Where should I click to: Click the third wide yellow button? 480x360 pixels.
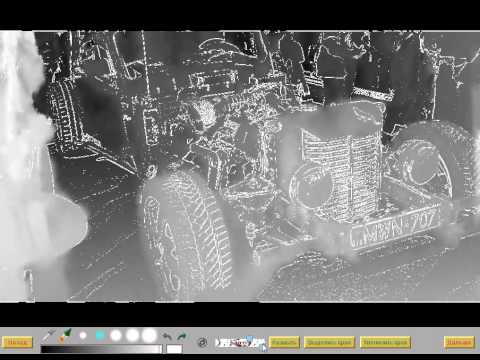[x=385, y=342]
